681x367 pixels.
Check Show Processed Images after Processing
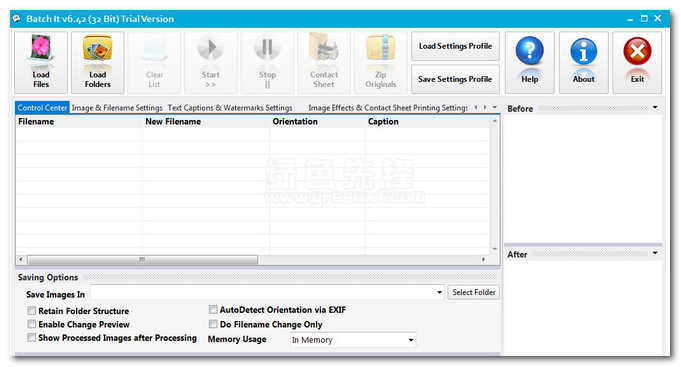click(32, 337)
